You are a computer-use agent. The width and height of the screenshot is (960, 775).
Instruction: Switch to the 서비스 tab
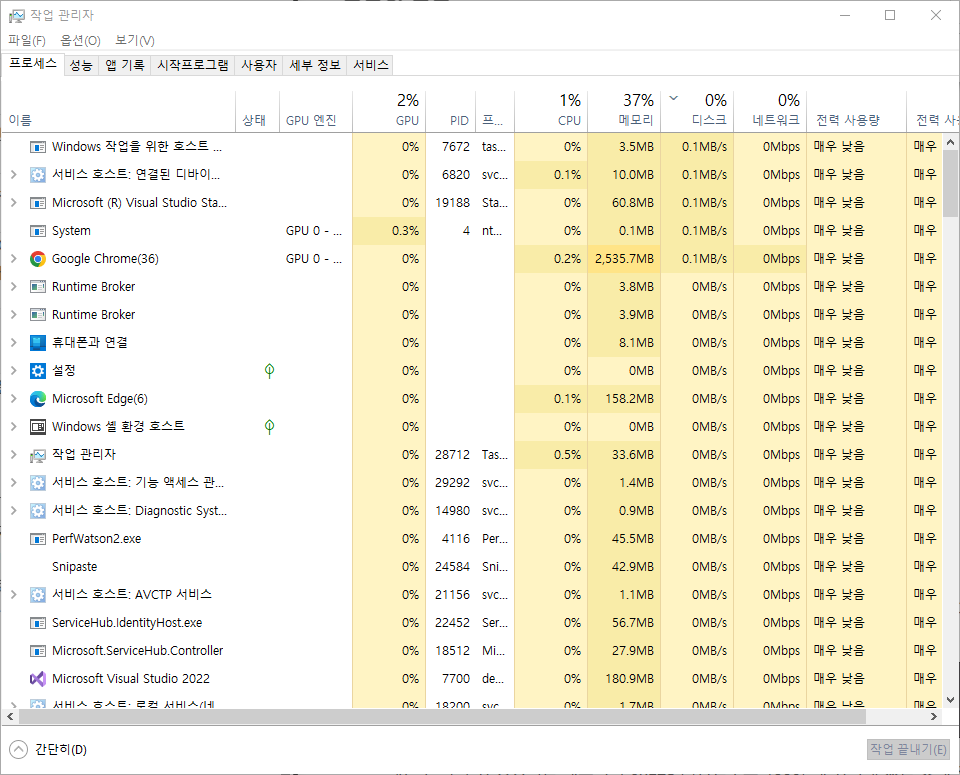[x=370, y=65]
